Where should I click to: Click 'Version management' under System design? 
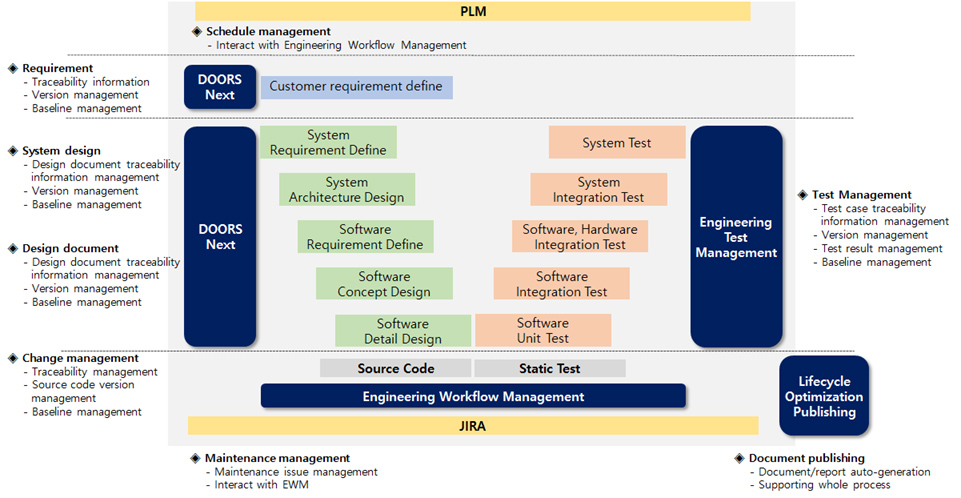pos(85,191)
